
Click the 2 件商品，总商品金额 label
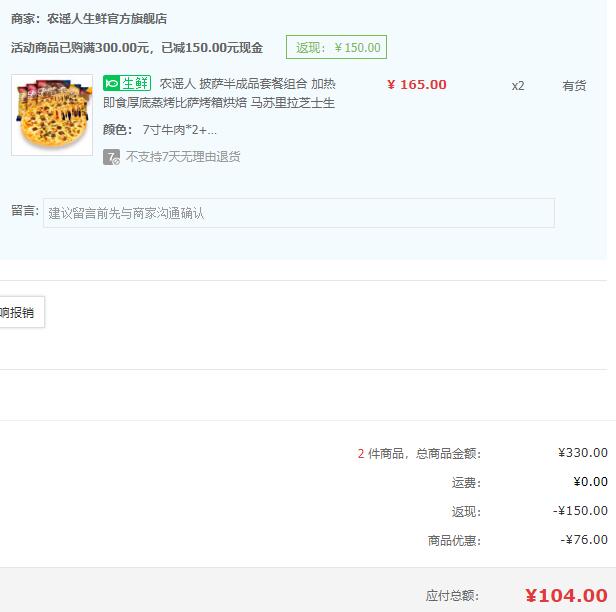[419, 453]
